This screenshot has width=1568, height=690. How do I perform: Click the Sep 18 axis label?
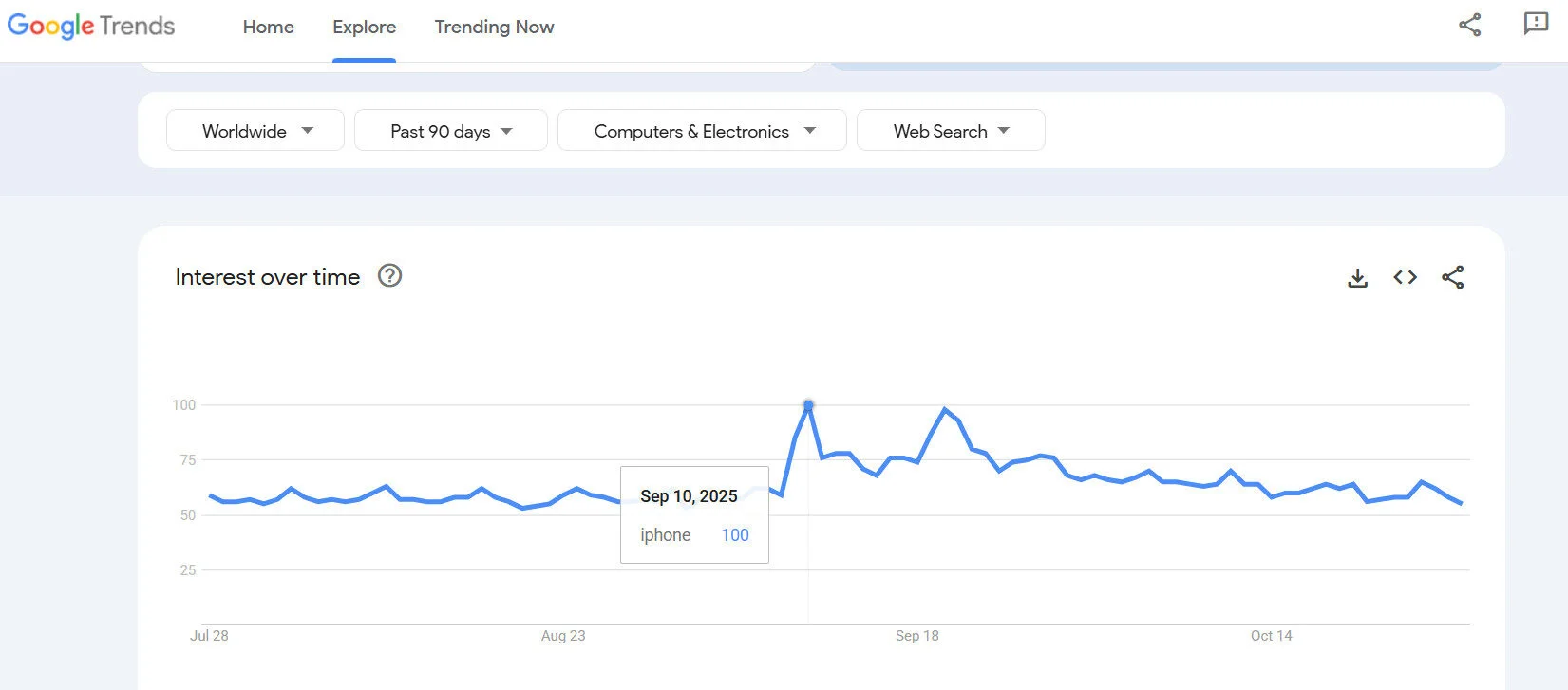[x=917, y=636]
